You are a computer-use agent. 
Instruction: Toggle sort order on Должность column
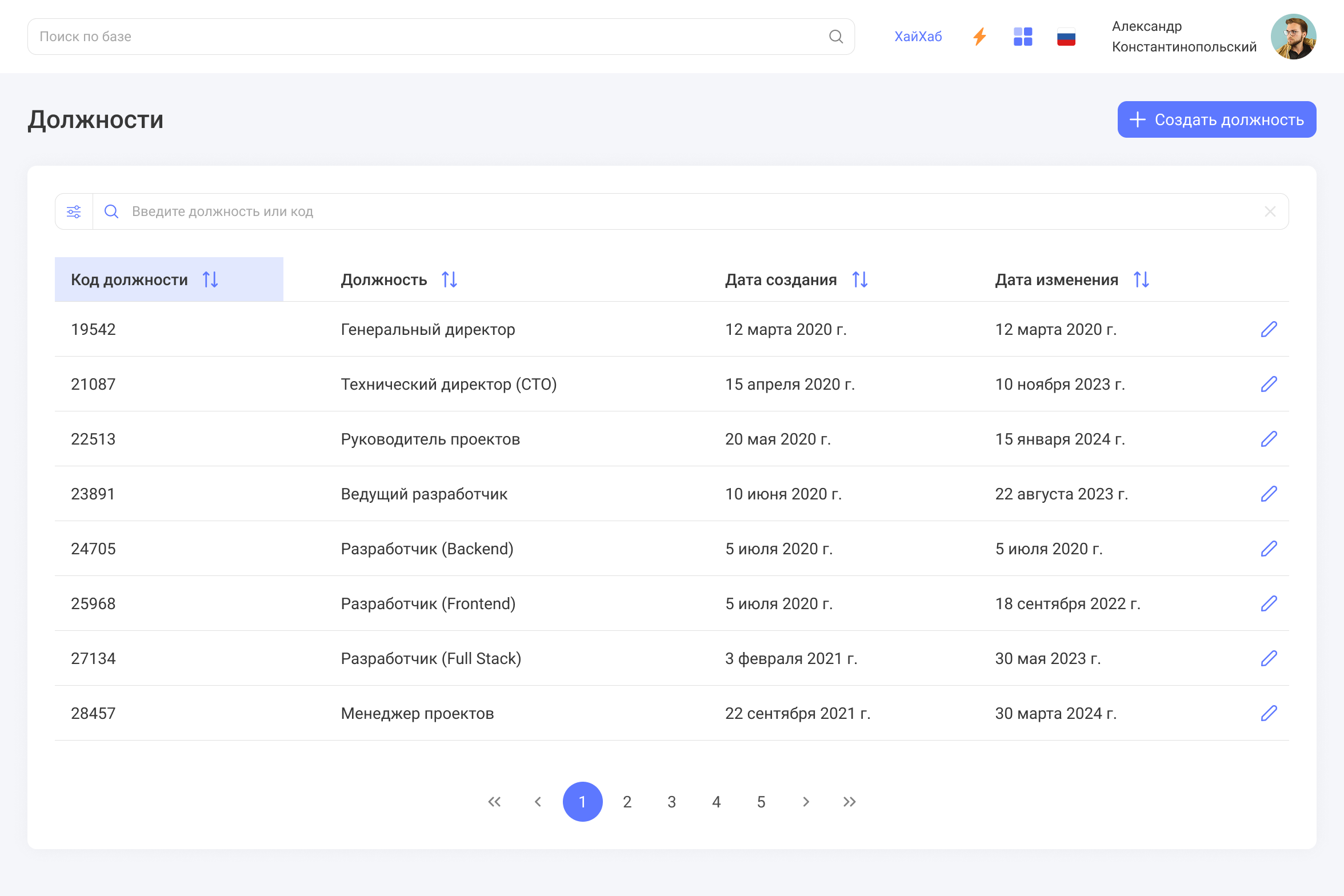[449, 279]
